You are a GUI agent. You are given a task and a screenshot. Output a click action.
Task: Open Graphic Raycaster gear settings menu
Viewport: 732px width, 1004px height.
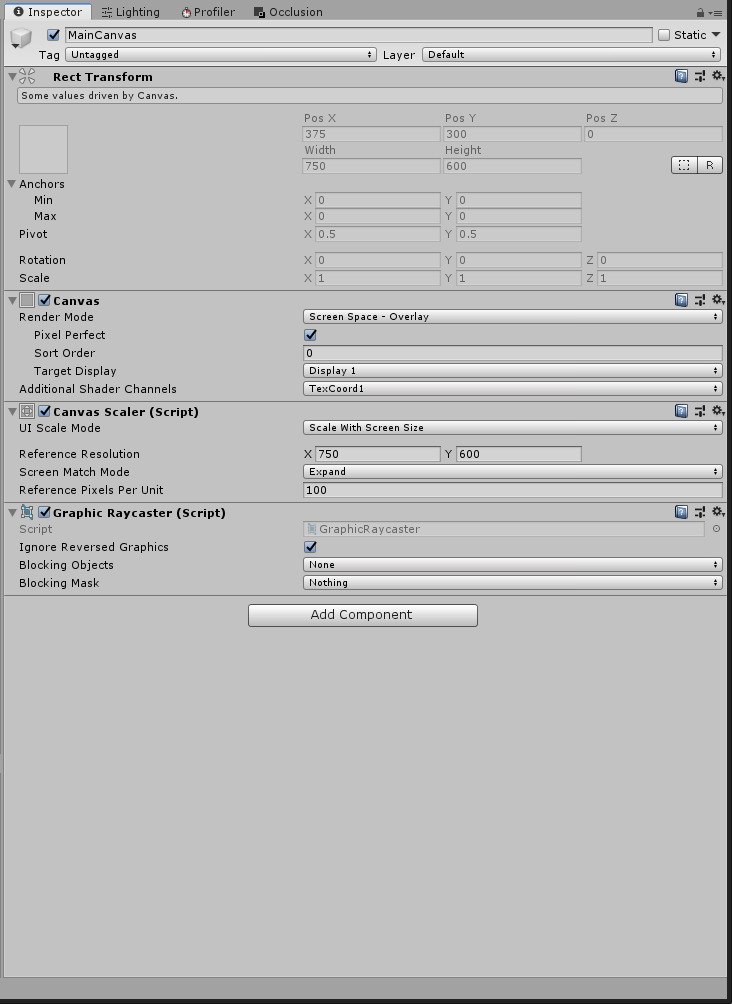tap(718, 512)
